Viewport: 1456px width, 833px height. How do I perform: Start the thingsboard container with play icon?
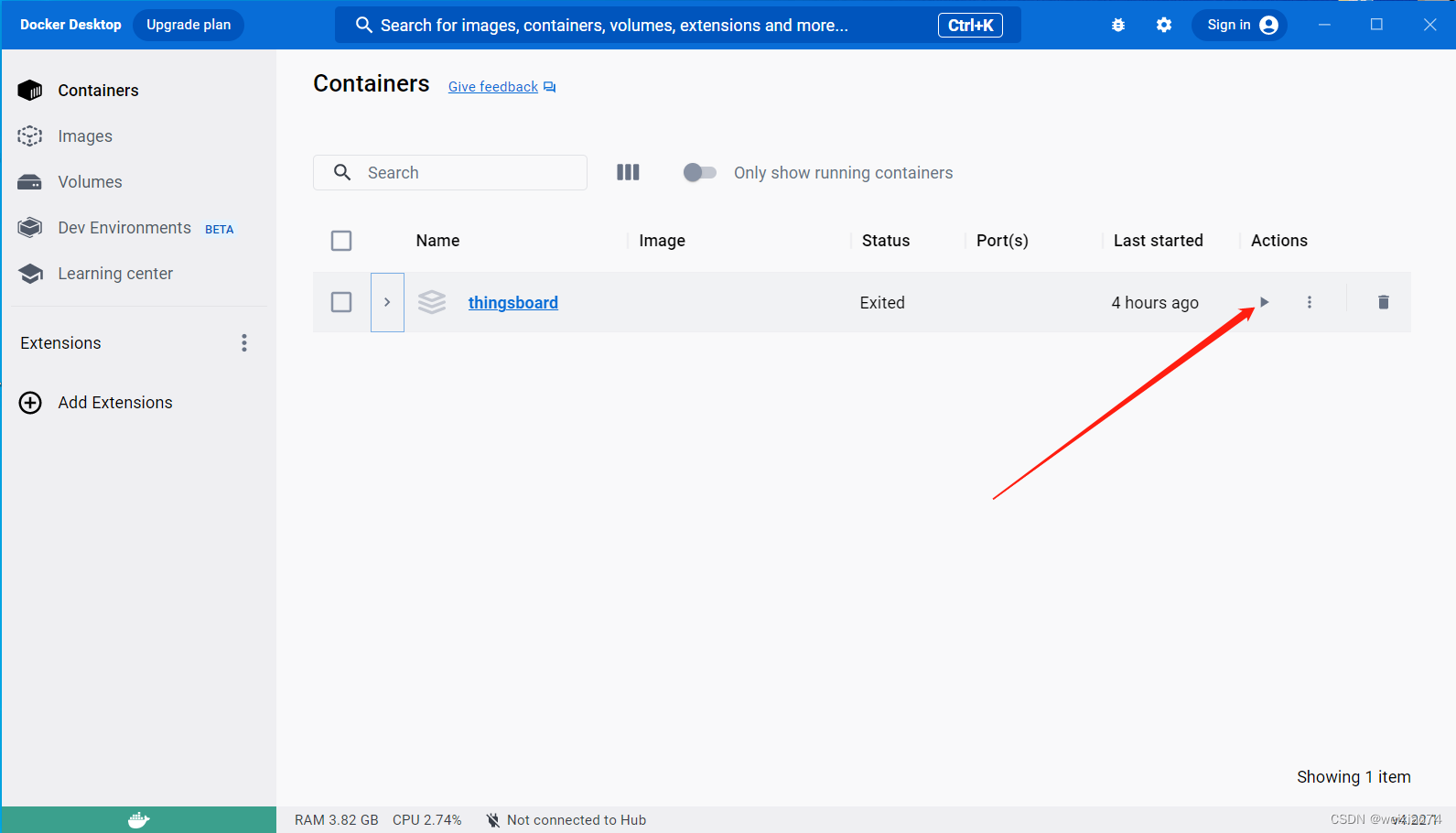pos(1264,302)
